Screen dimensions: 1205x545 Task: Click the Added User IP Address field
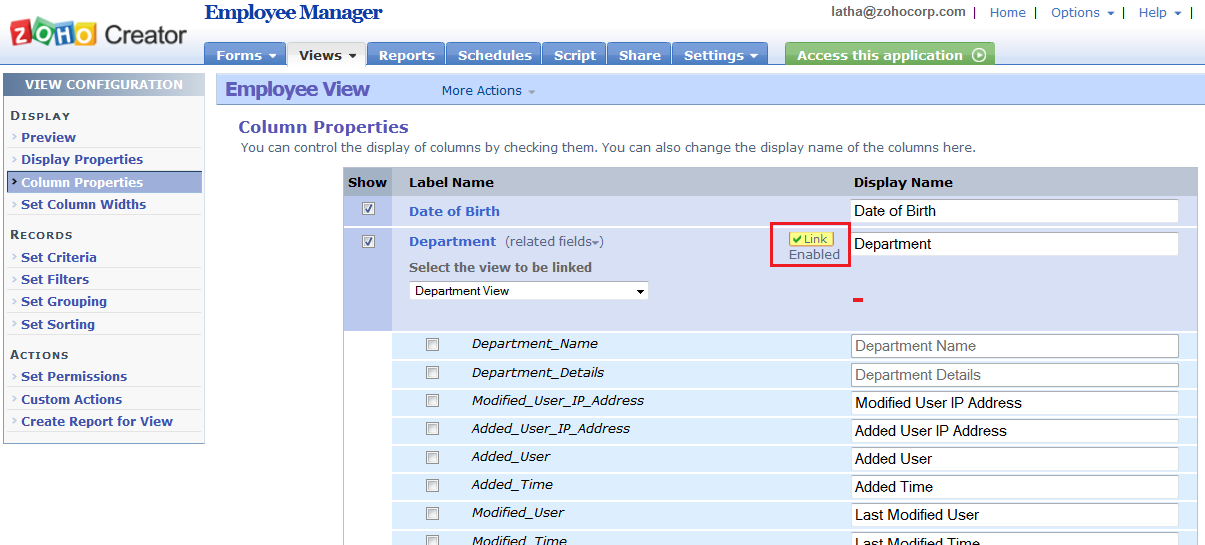[x=1015, y=431]
